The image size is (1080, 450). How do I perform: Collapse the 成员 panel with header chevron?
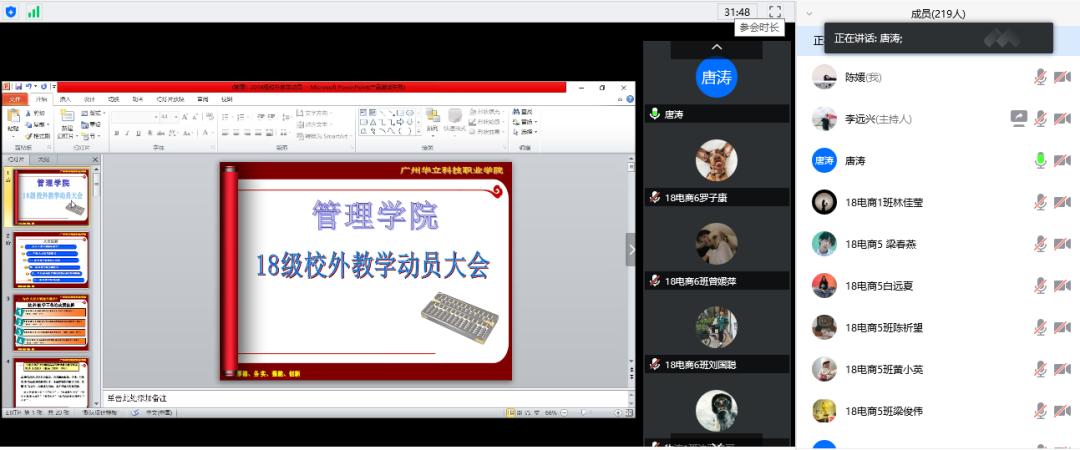click(807, 13)
